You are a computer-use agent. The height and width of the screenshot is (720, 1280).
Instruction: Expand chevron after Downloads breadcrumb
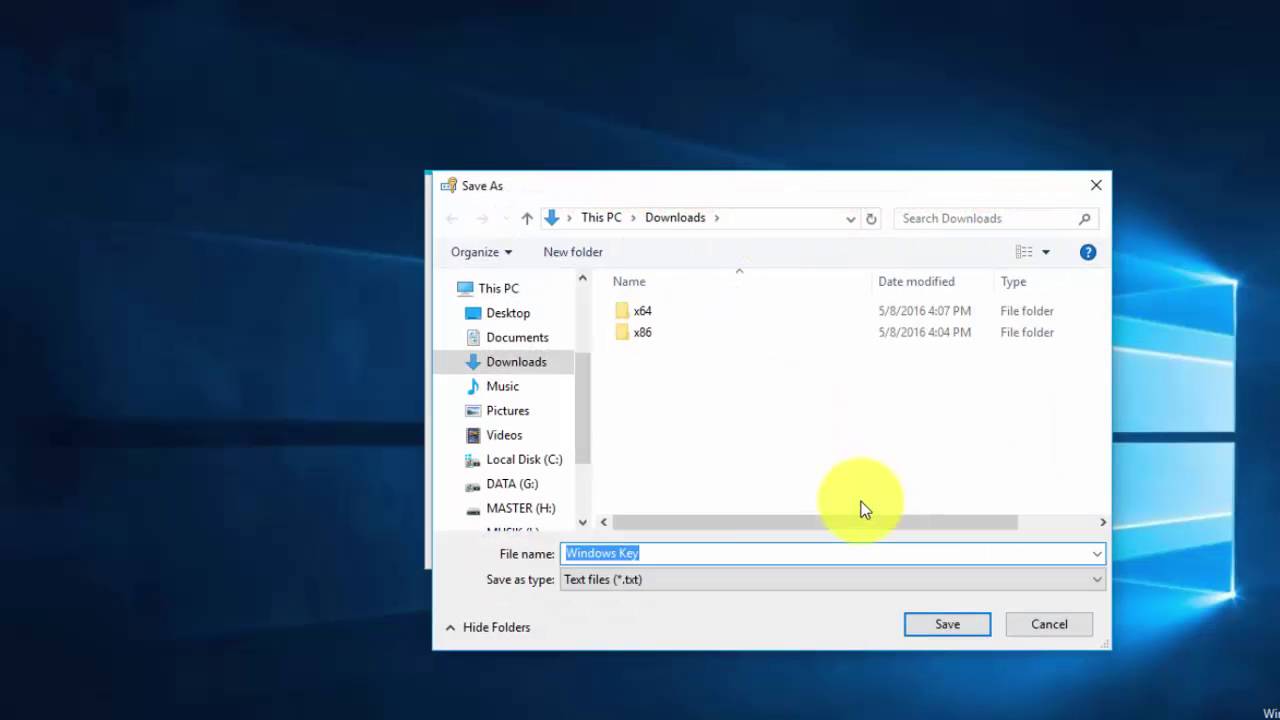tap(717, 218)
